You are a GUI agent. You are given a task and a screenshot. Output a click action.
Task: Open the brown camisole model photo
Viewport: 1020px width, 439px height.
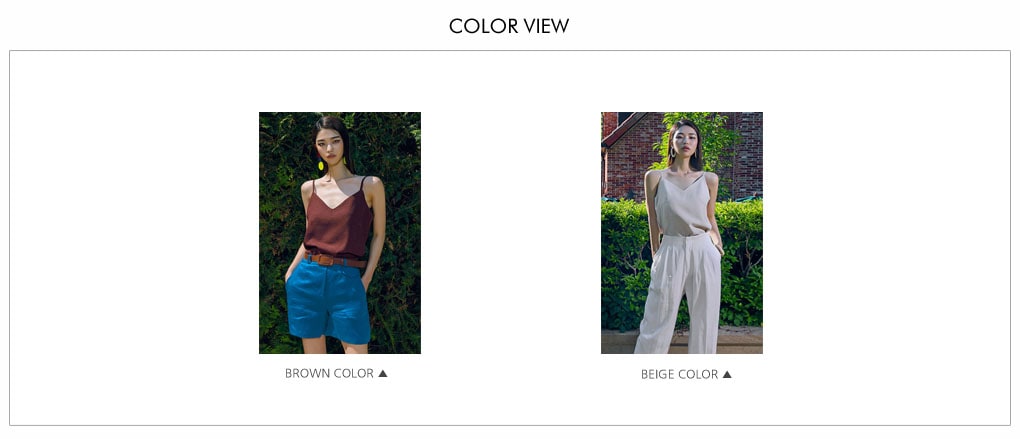click(340, 233)
